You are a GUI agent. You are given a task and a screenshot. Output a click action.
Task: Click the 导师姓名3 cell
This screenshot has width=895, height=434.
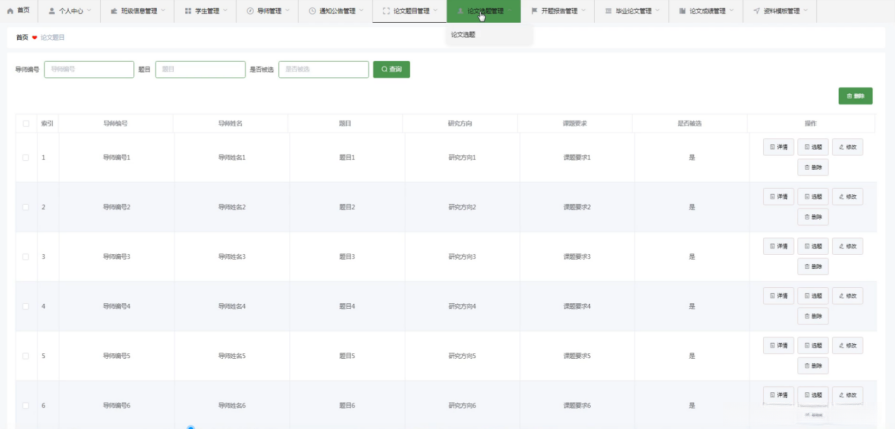(232, 256)
